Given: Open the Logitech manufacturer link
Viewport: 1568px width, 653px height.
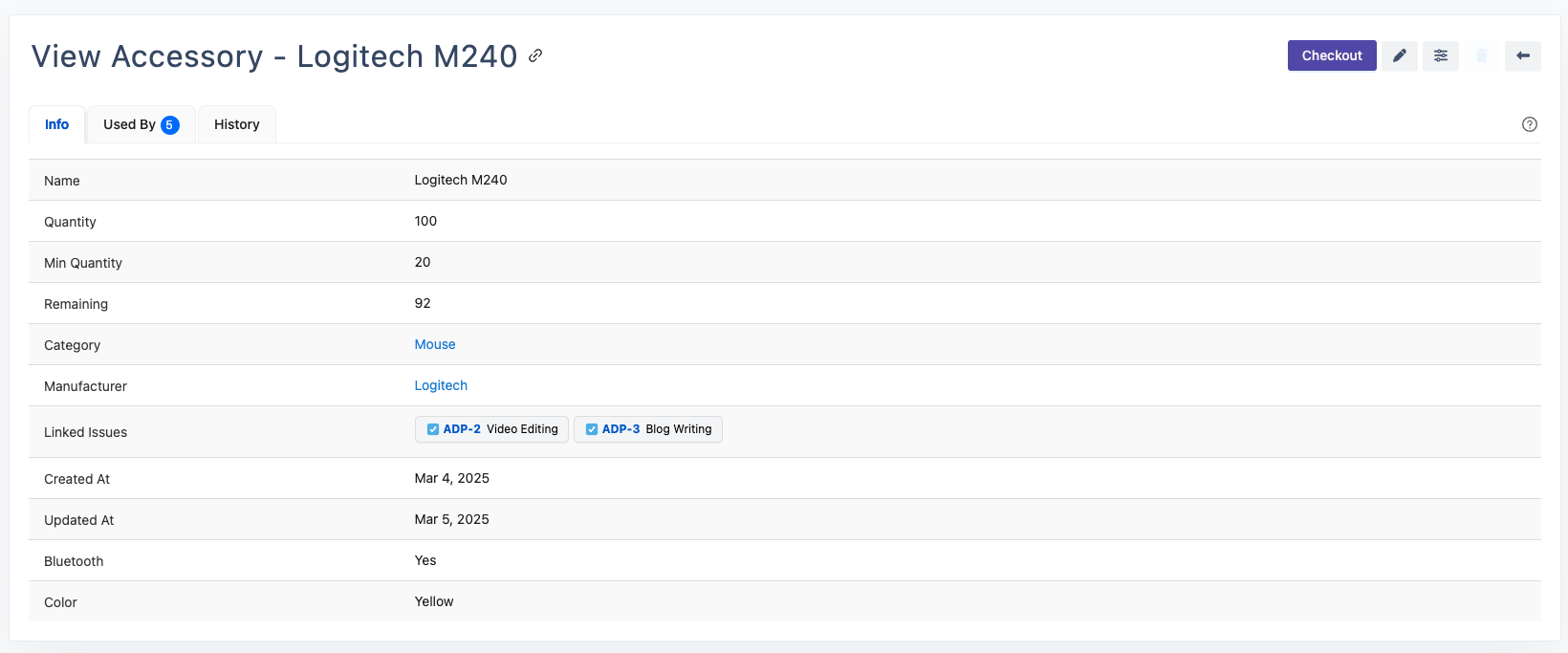Looking at the screenshot, I should (441, 385).
